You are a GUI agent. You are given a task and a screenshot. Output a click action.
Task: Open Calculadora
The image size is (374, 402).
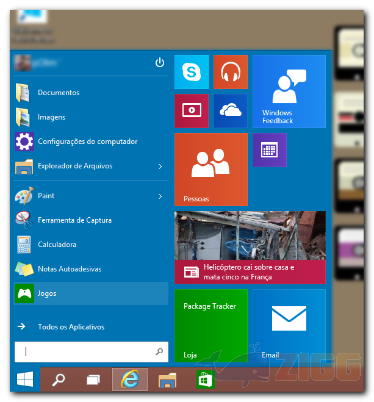click(x=91, y=244)
